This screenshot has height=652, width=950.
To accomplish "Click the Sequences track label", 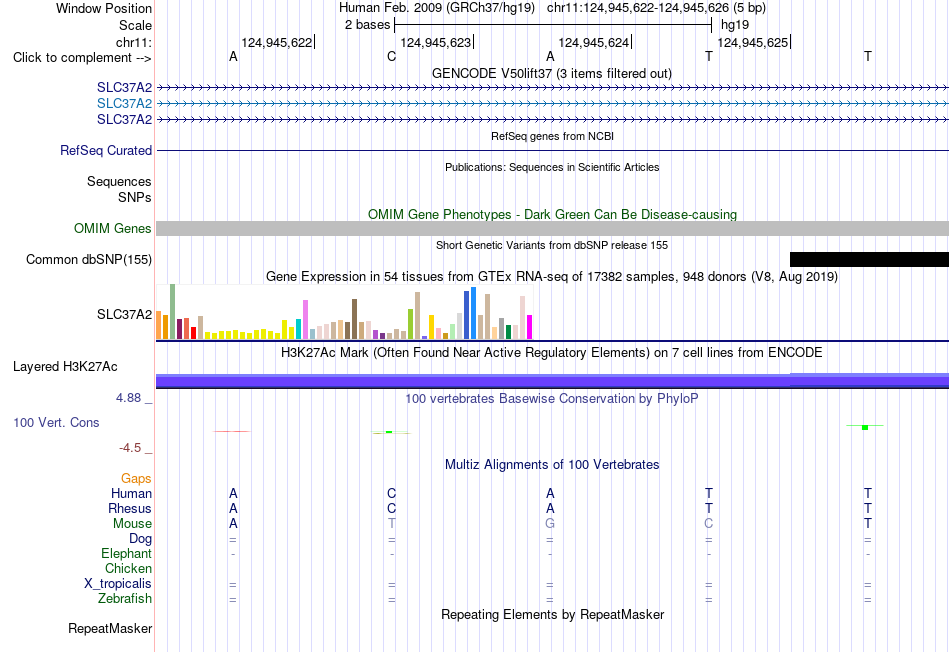I will click(119, 181).
